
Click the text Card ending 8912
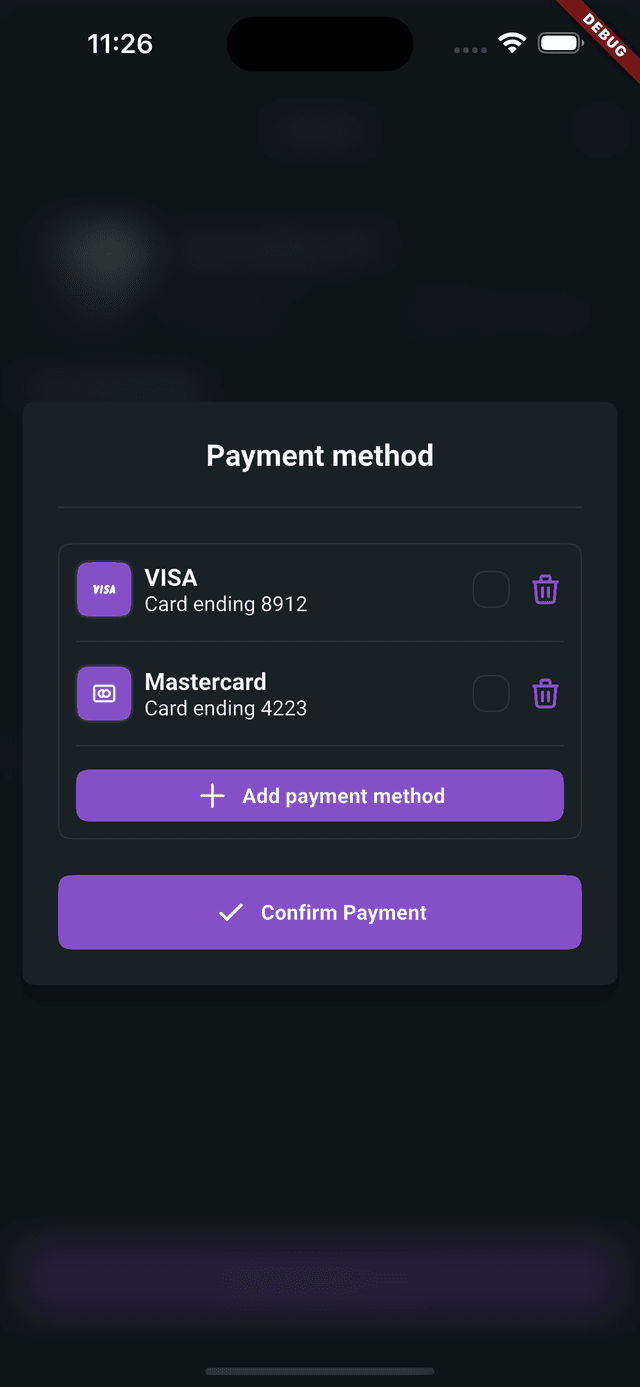[226, 604]
